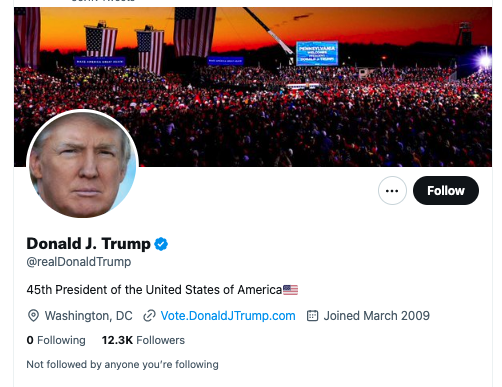This screenshot has height=387, width=502.
Task: Open the circular profile picture
Action: pyautogui.click(x=82, y=164)
